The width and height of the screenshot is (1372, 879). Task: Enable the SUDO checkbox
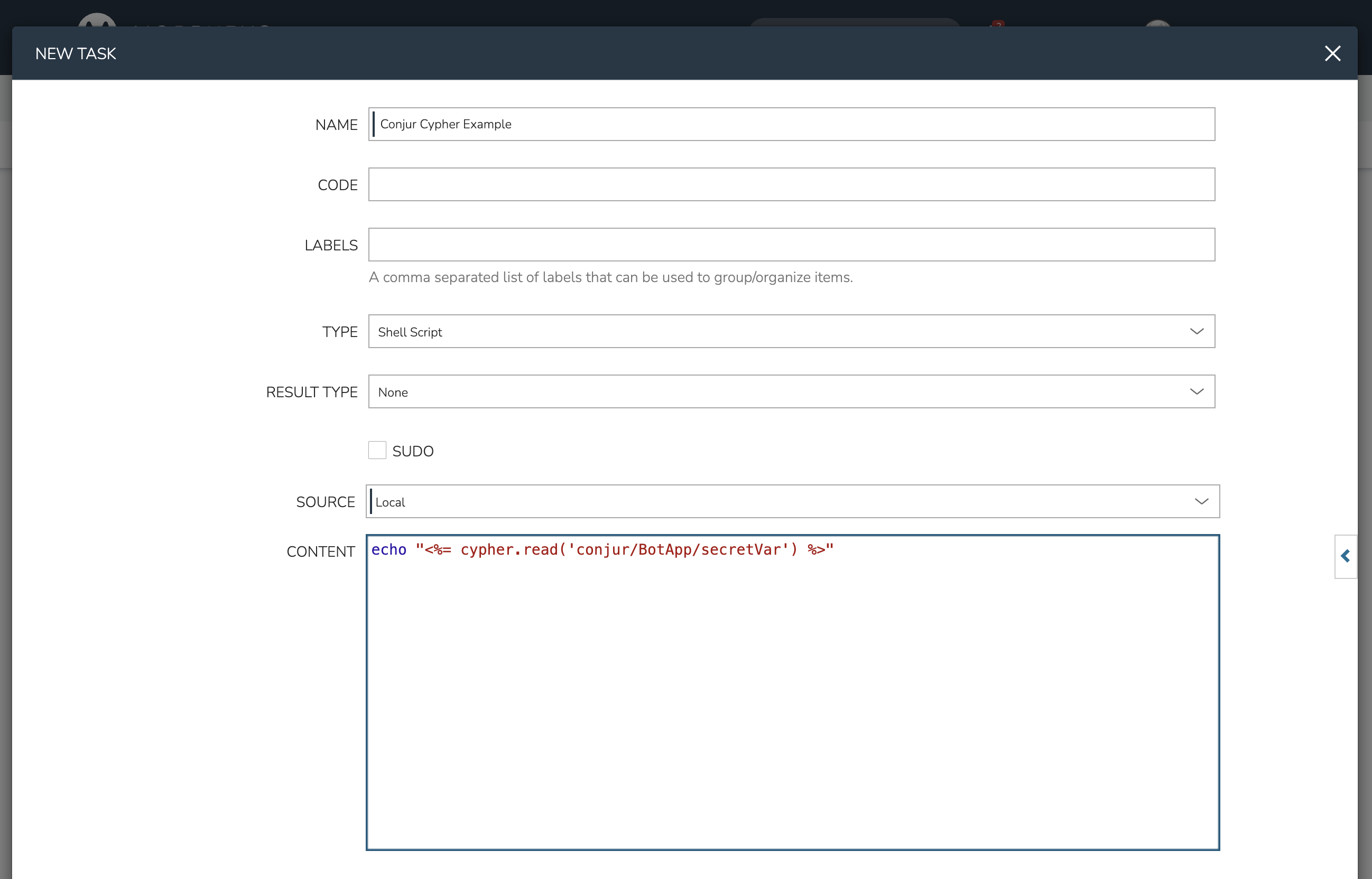tap(377, 451)
